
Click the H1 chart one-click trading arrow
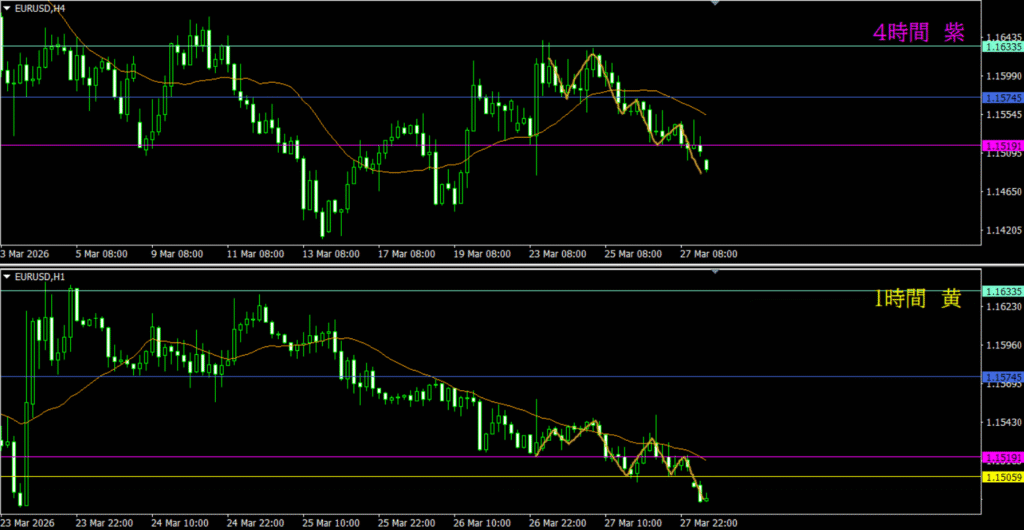(x=7, y=275)
